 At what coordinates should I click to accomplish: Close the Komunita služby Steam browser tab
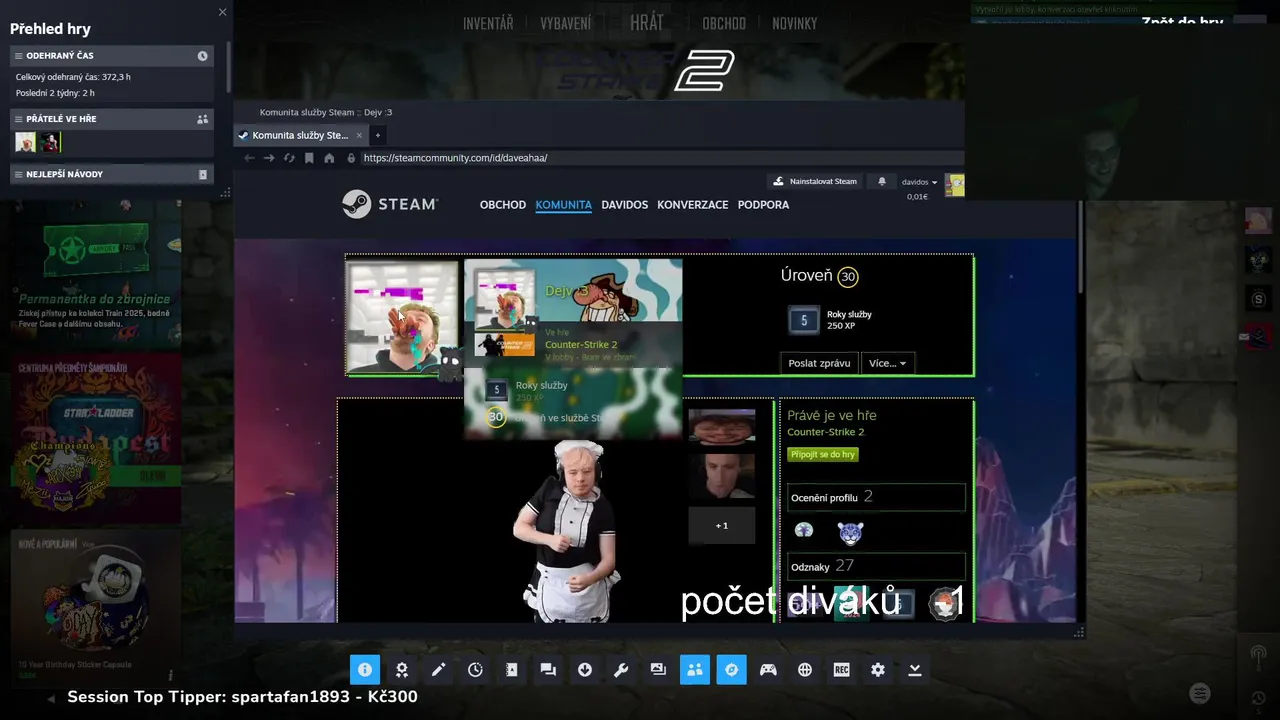[x=360, y=135]
